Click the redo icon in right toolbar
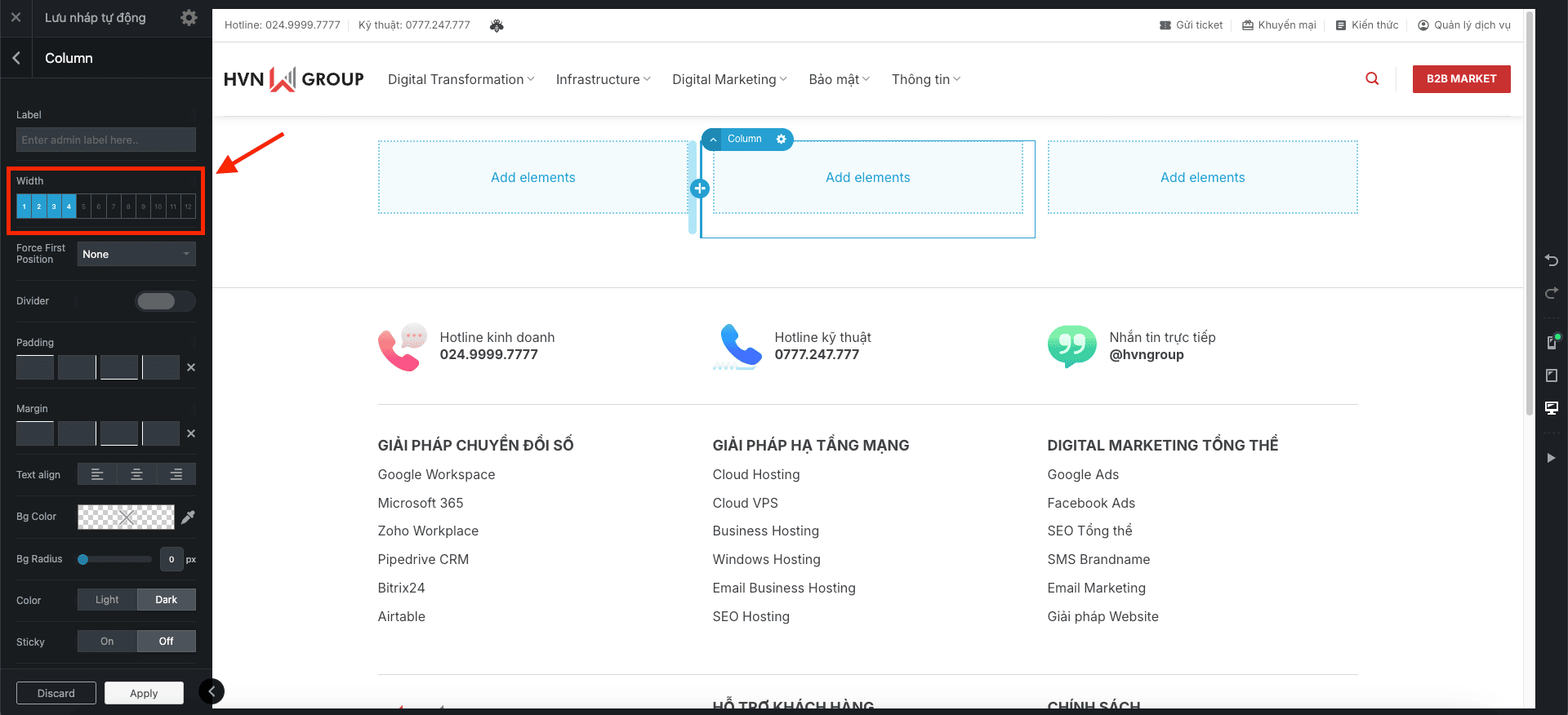This screenshot has height=715, width=1568. [x=1552, y=293]
